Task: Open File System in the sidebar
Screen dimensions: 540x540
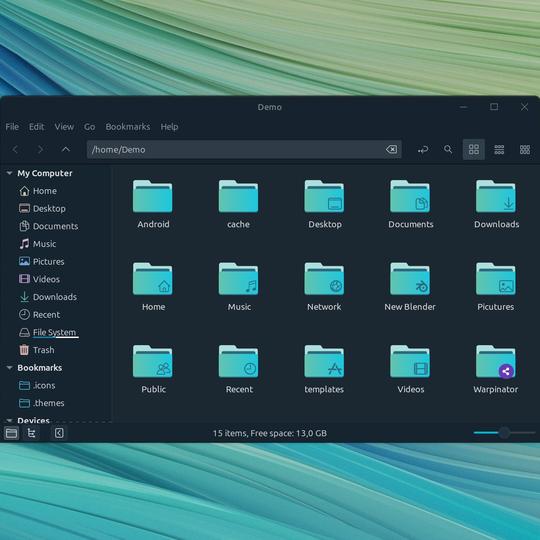Action: [48, 332]
